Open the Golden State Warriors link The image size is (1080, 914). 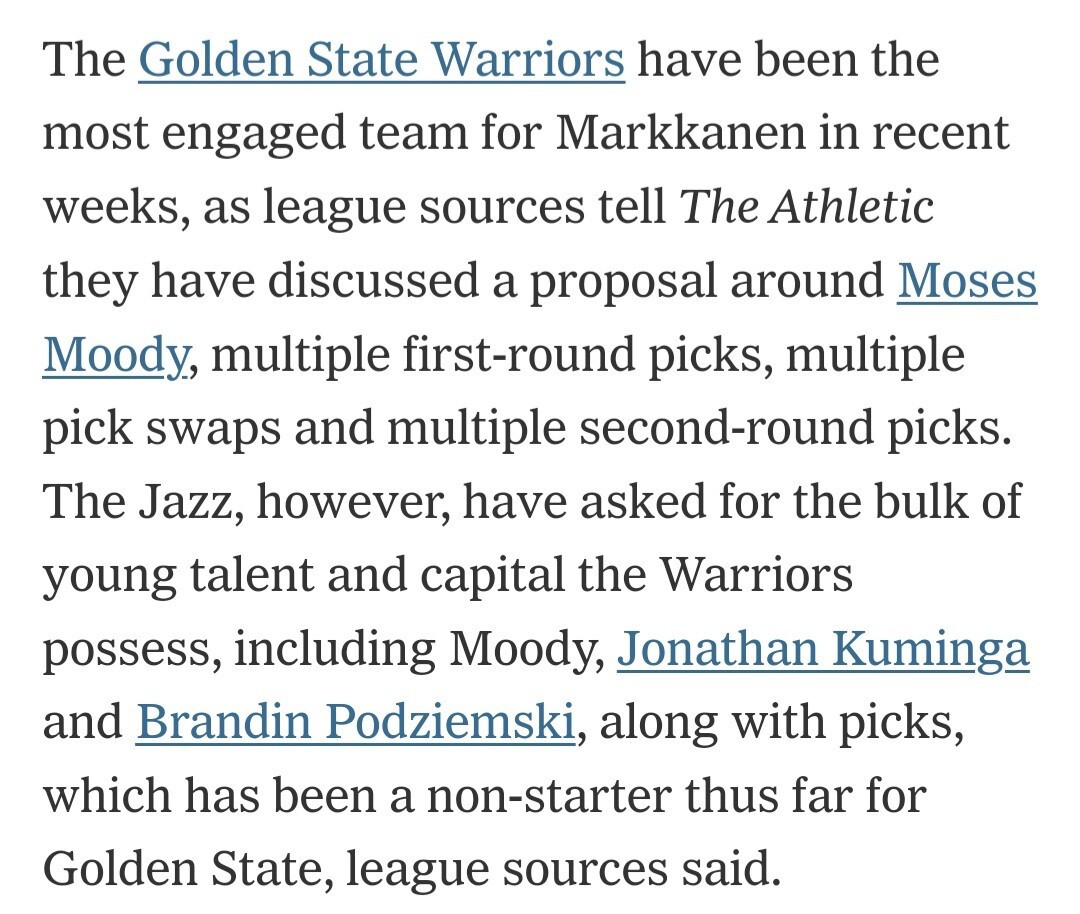pos(382,60)
